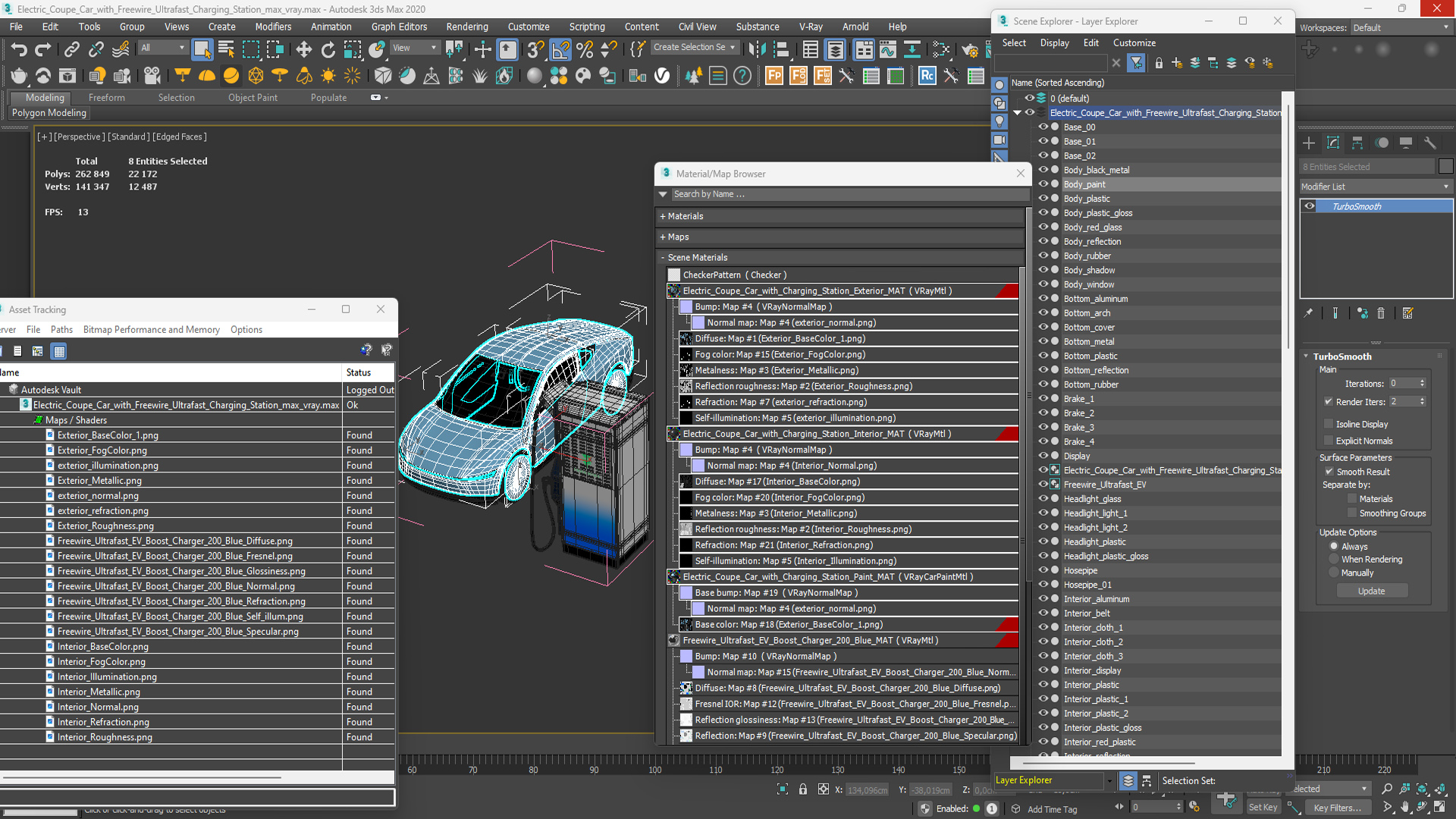Open the Curve Editor icon

887,50
